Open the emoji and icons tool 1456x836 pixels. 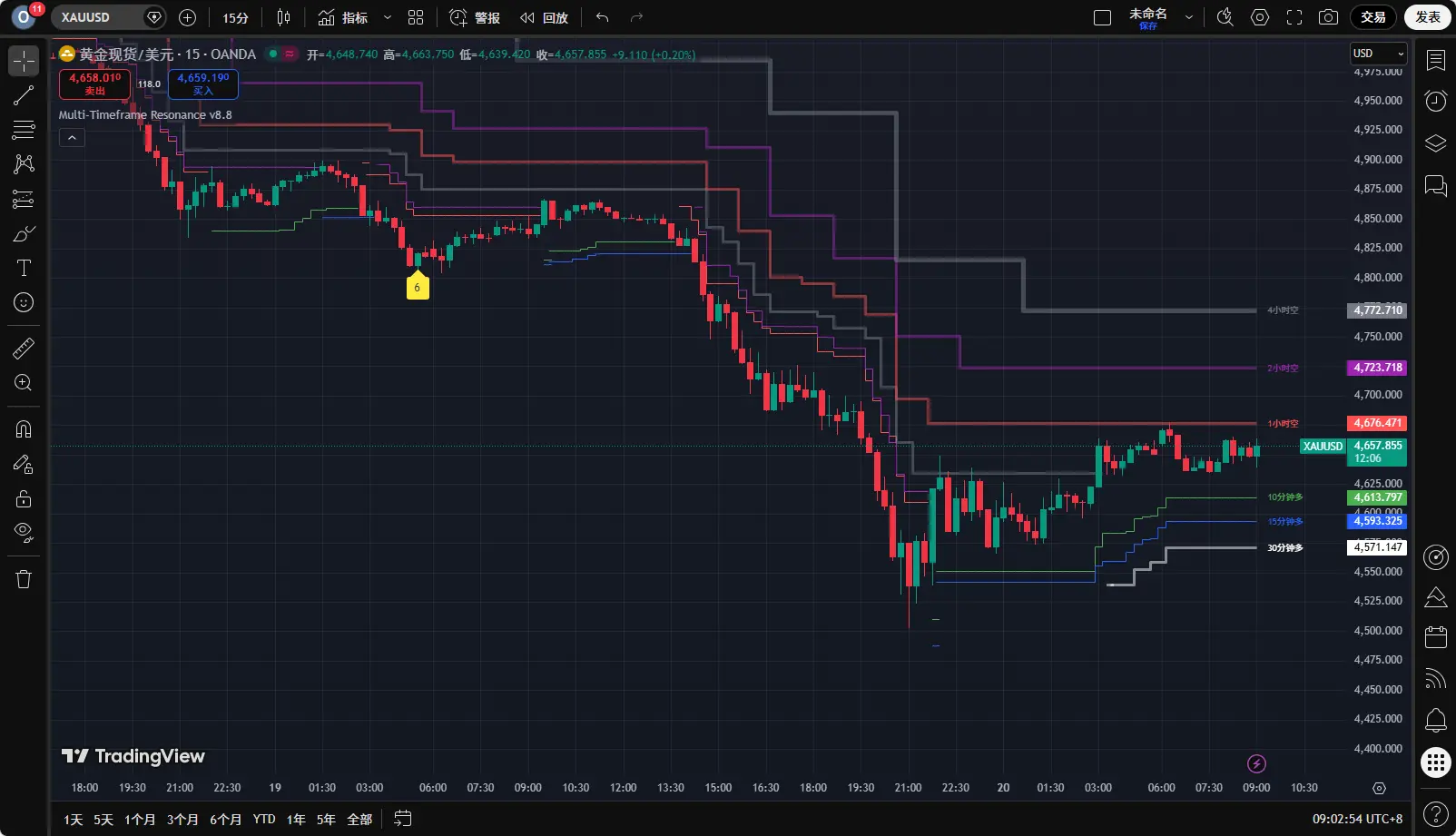pyautogui.click(x=24, y=302)
